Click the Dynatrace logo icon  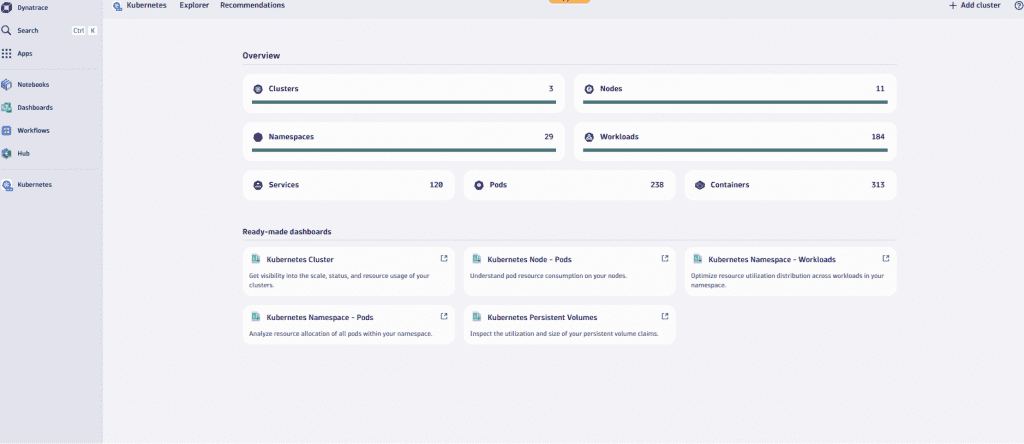click(x=7, y=7)
